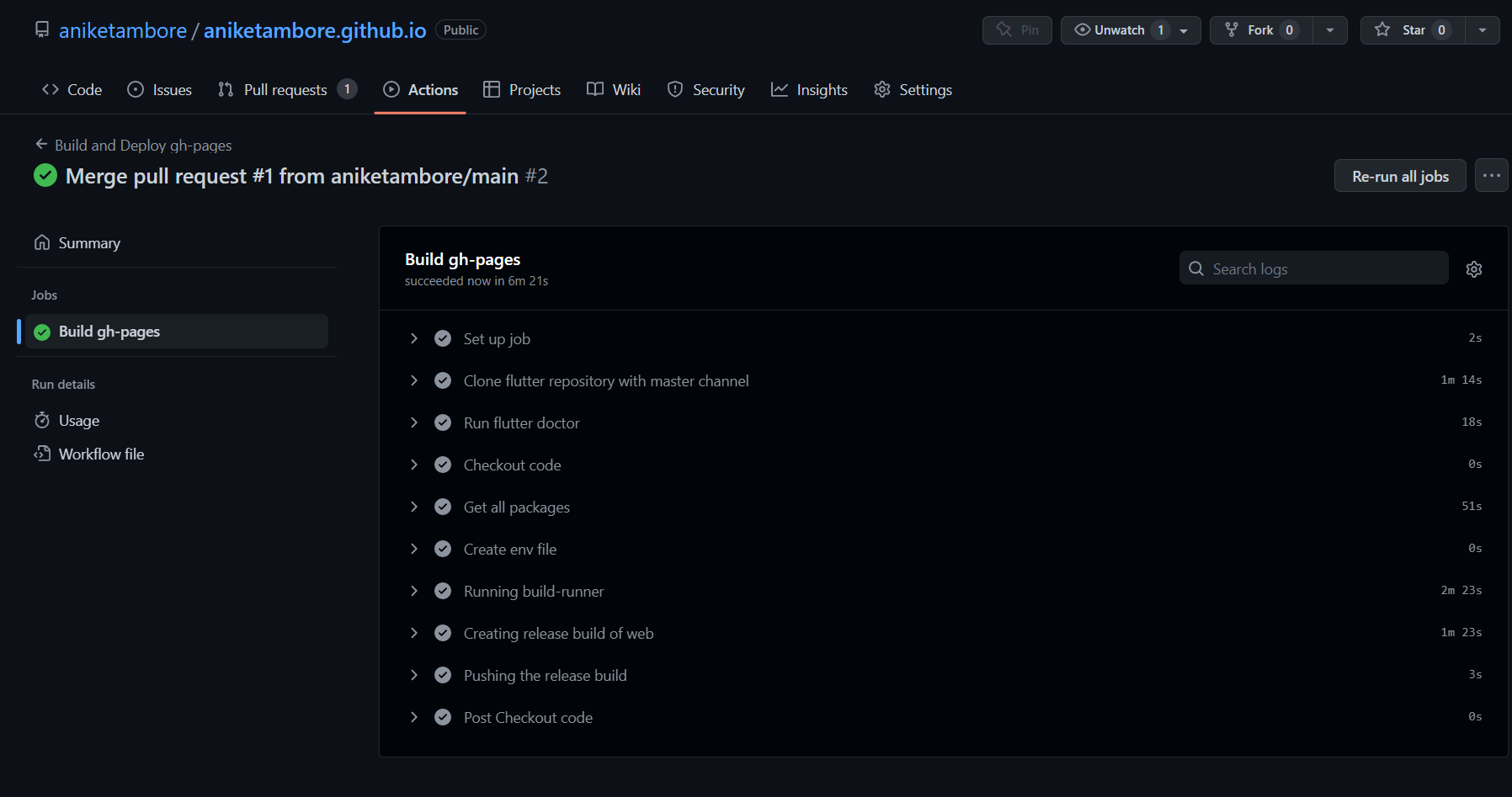Click the magnifier icon in Search logs

pyautogui.click(x=1196, y=268)
